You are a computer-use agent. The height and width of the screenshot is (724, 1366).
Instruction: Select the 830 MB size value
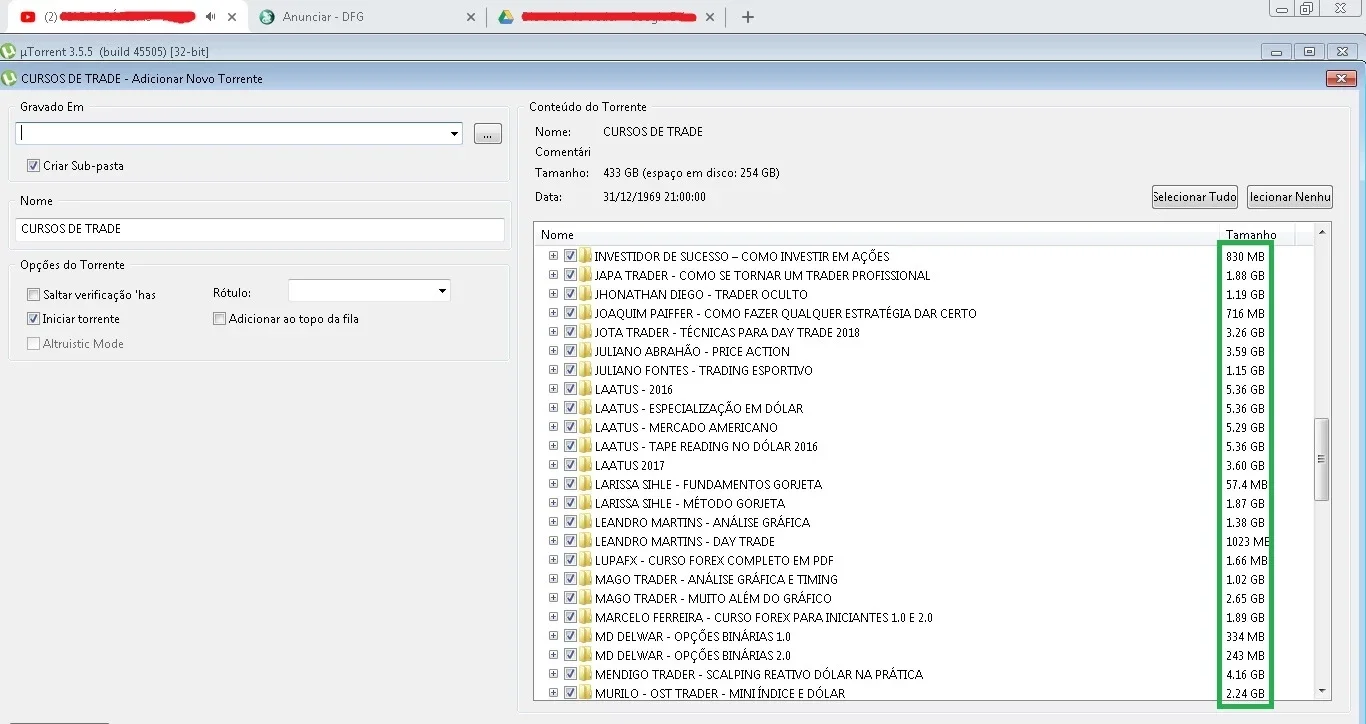point(1245,257)
